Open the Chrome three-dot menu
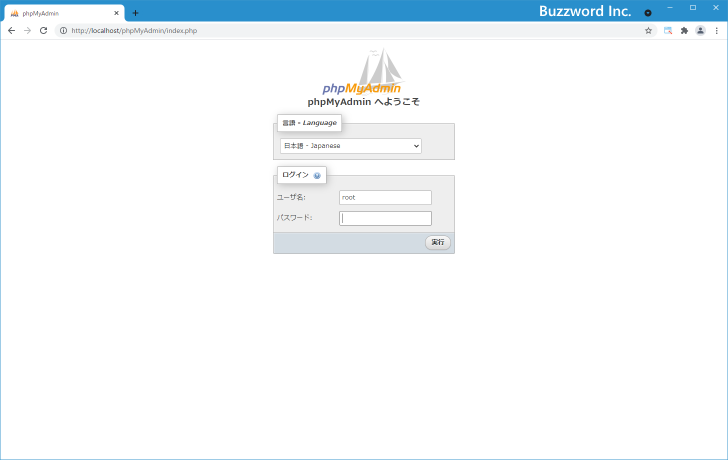The image size is (728, 460). 716,31
